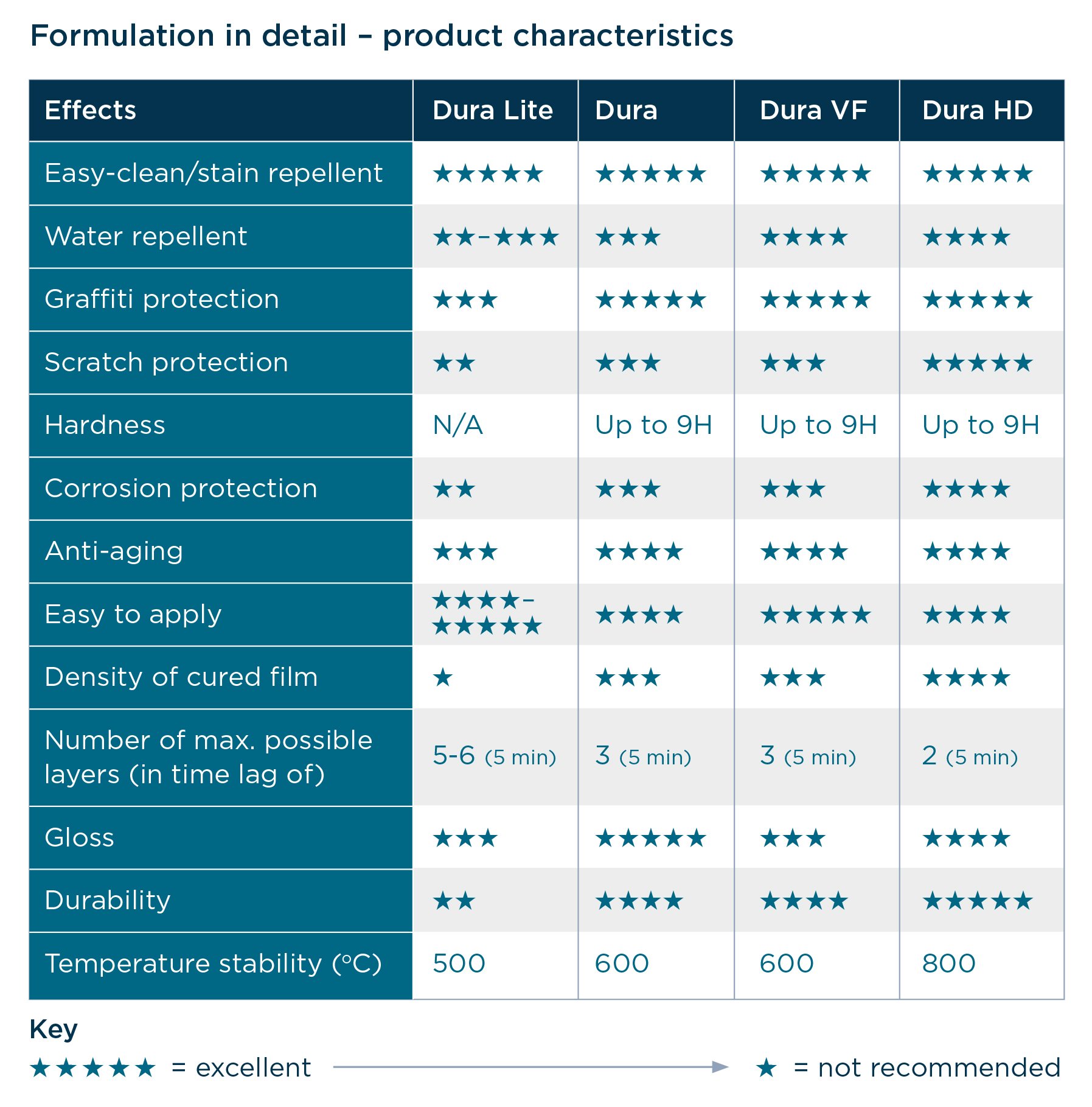Click the "N/A" Hardness value for Dura Lite

click(457, 425)
